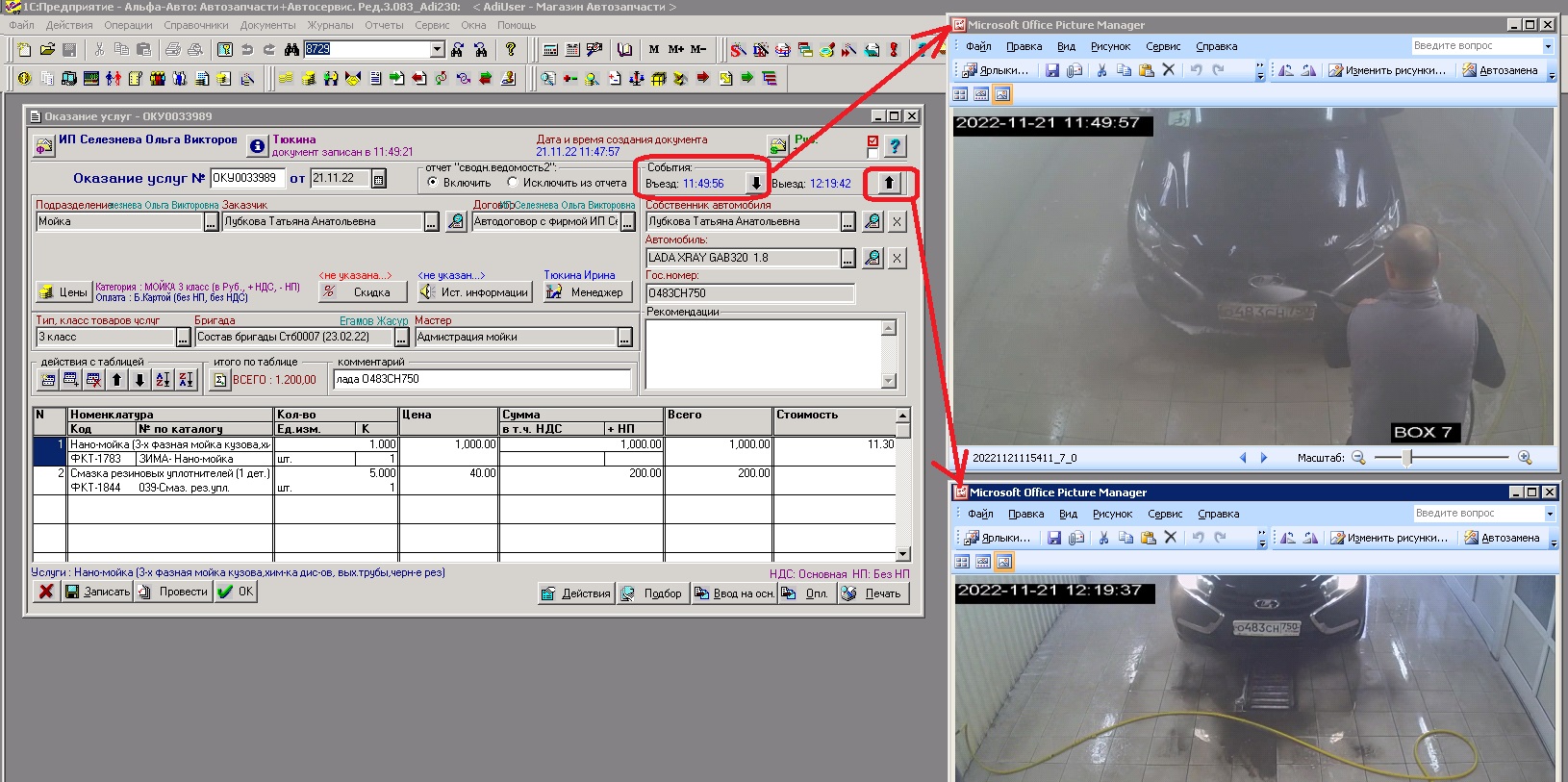Click the Open folder icon in 1C toolbar

pos(46,49)
